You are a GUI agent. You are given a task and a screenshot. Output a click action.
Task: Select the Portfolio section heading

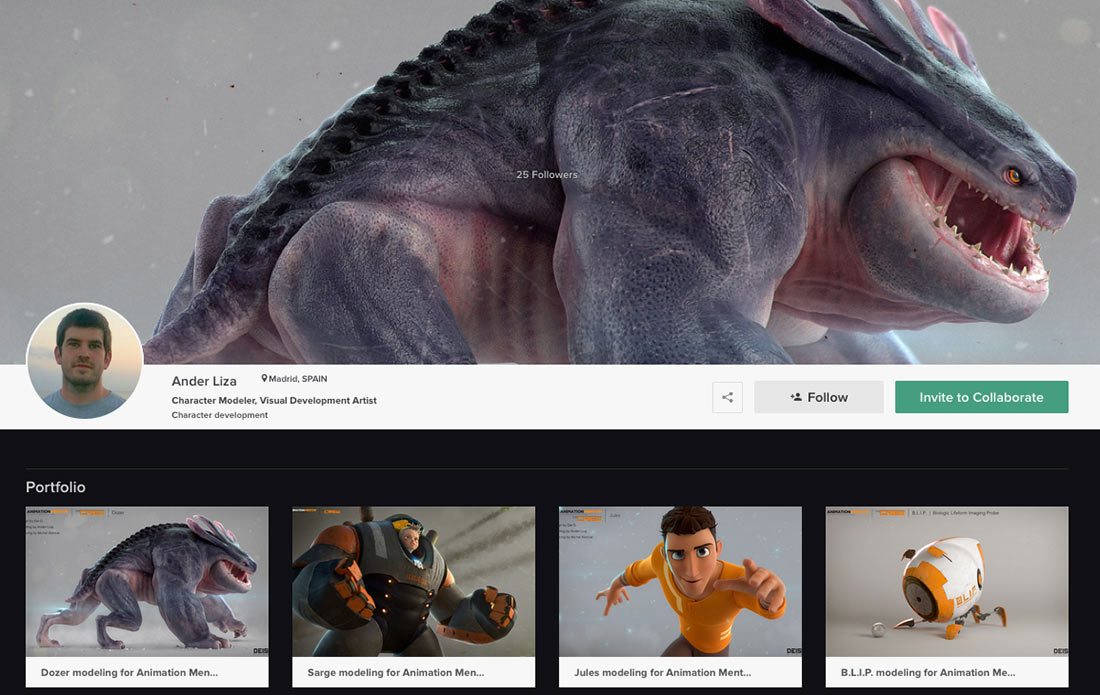56,487
